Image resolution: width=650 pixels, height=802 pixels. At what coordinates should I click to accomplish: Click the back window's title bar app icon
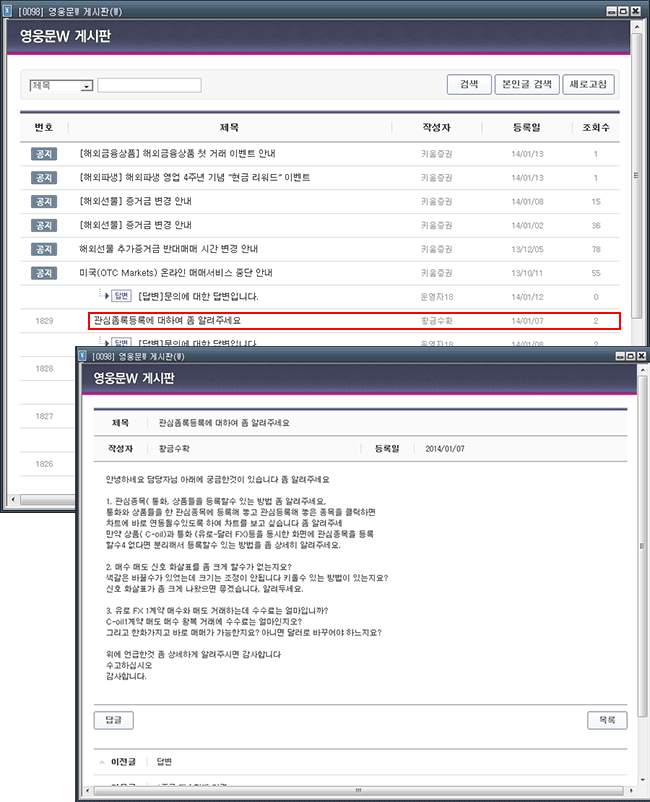point(7,11)
